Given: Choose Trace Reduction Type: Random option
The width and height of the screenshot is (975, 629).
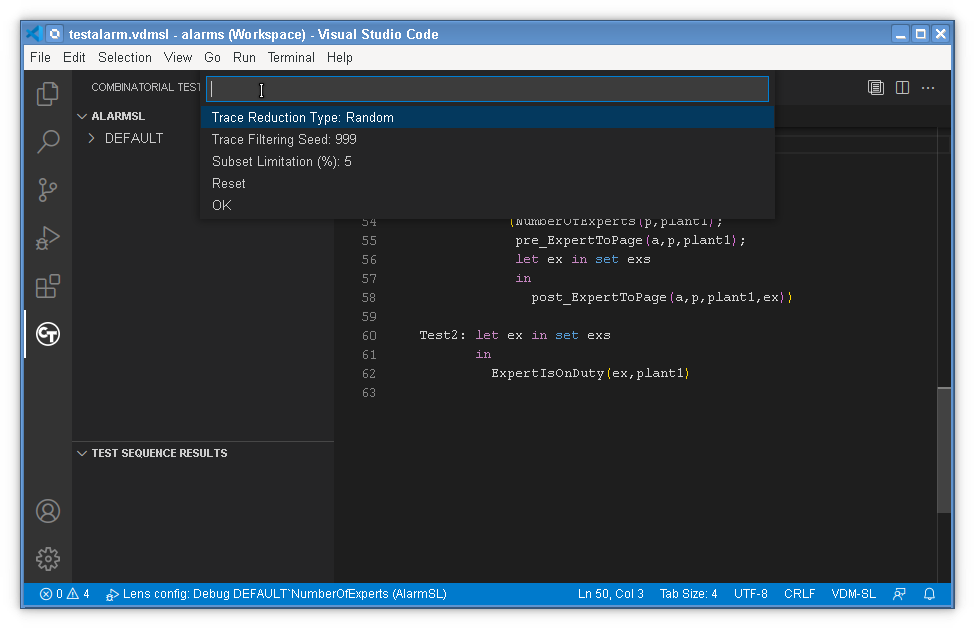Looking at the screenshot, I should (x=303, y=117).
